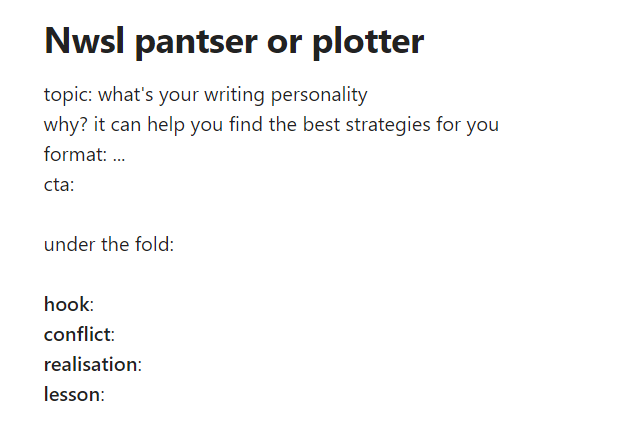This screenshot has width=642, height=426.
Task: Click the word "best" in the why line
Action: pos(328,126)
